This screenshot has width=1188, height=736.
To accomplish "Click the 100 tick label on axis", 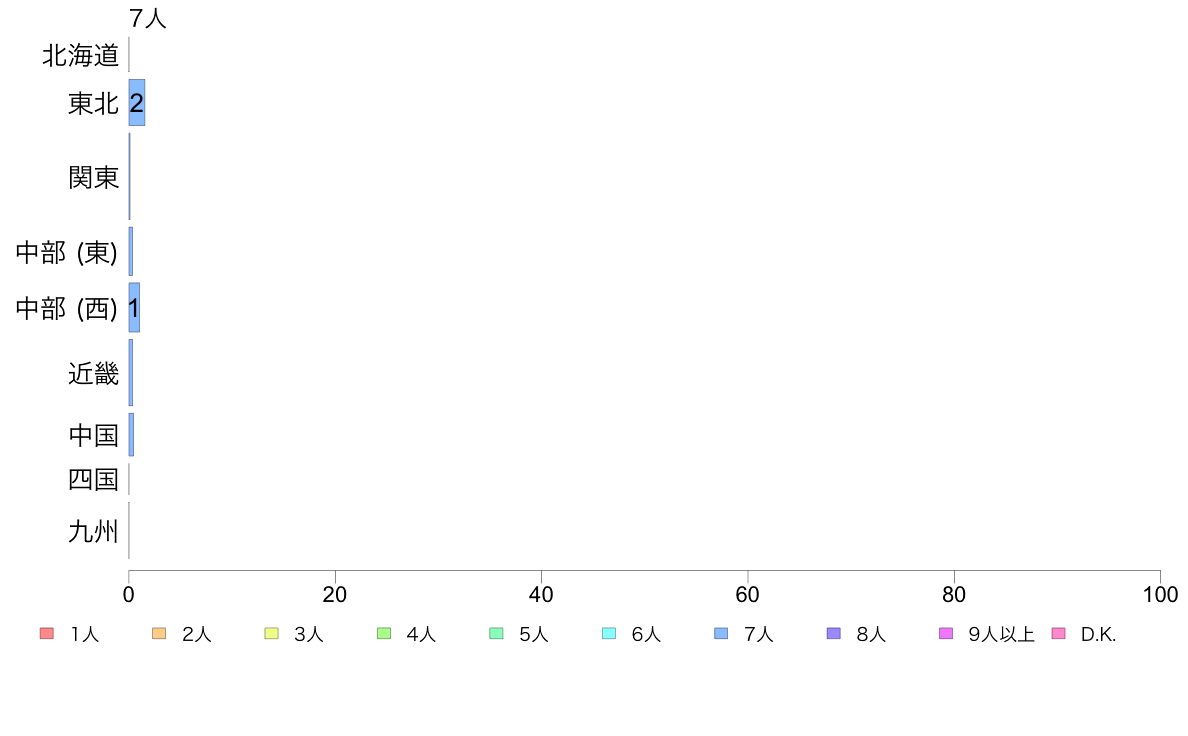I will coord(1160,594).
